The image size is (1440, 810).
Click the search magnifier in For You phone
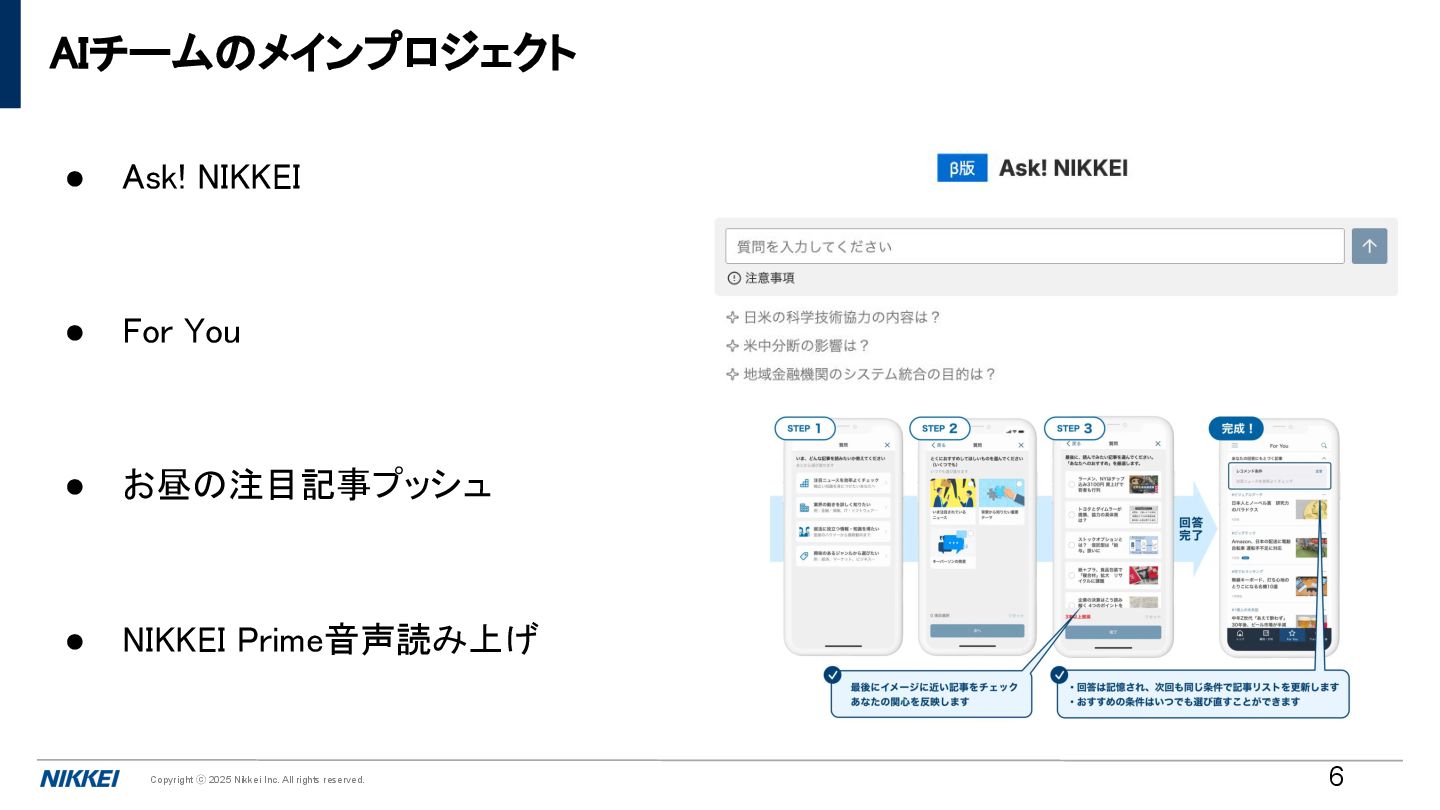pos(1324,445)
